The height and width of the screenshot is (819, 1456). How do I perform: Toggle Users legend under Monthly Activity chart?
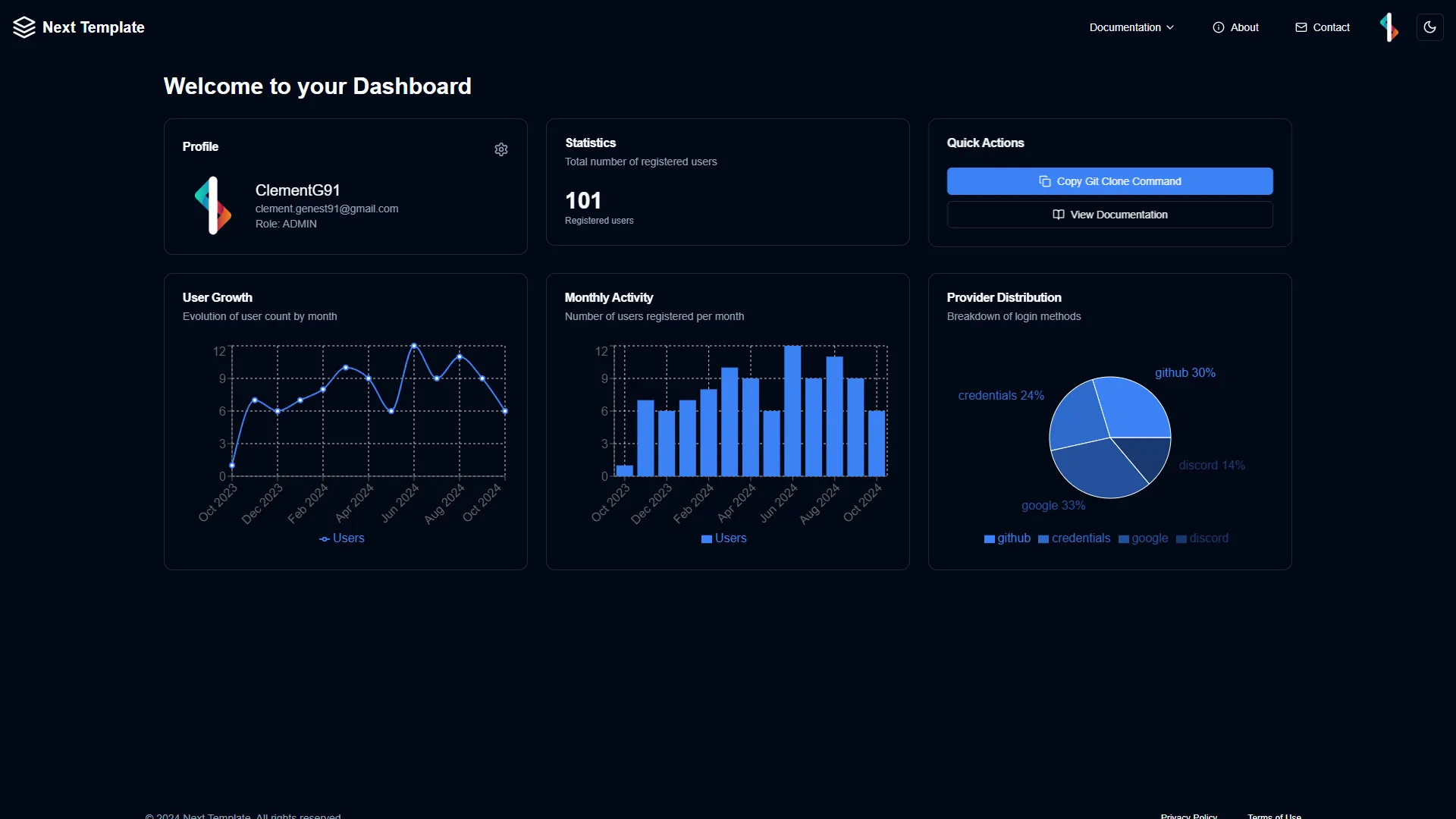pyautogui.click(x=724, y=538)
